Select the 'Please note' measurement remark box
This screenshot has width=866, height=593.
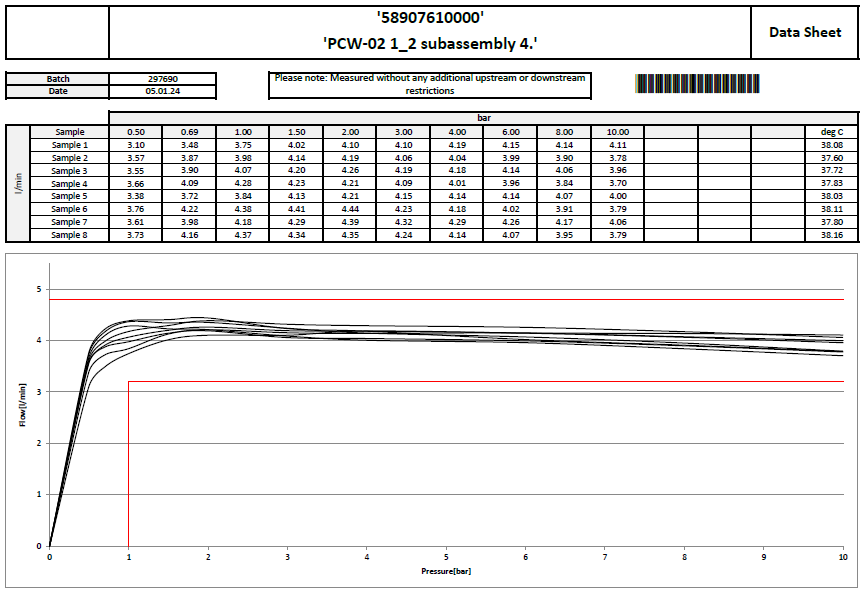pyautogui.click(x=430, y=84)
